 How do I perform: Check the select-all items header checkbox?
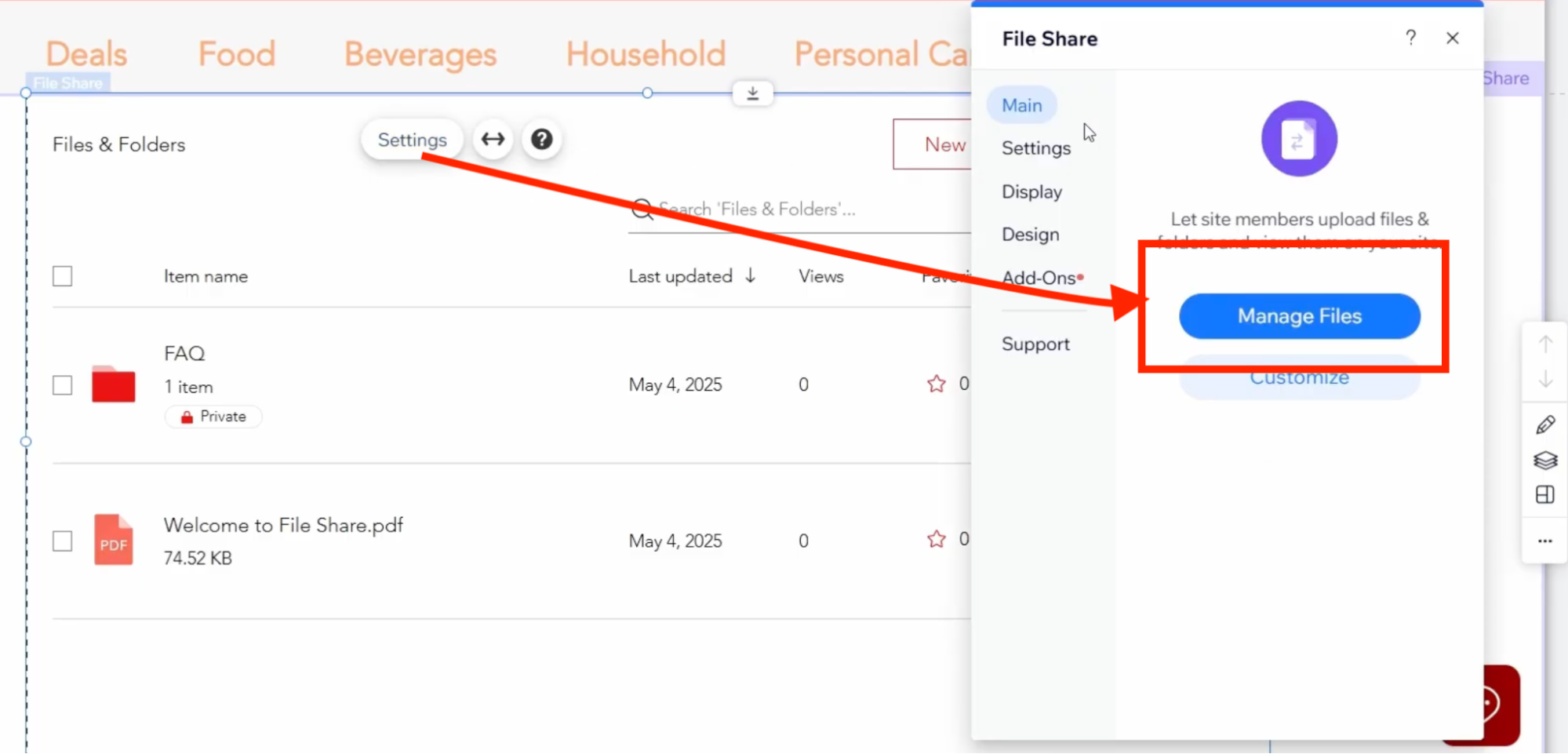click(x=62, y=275)
